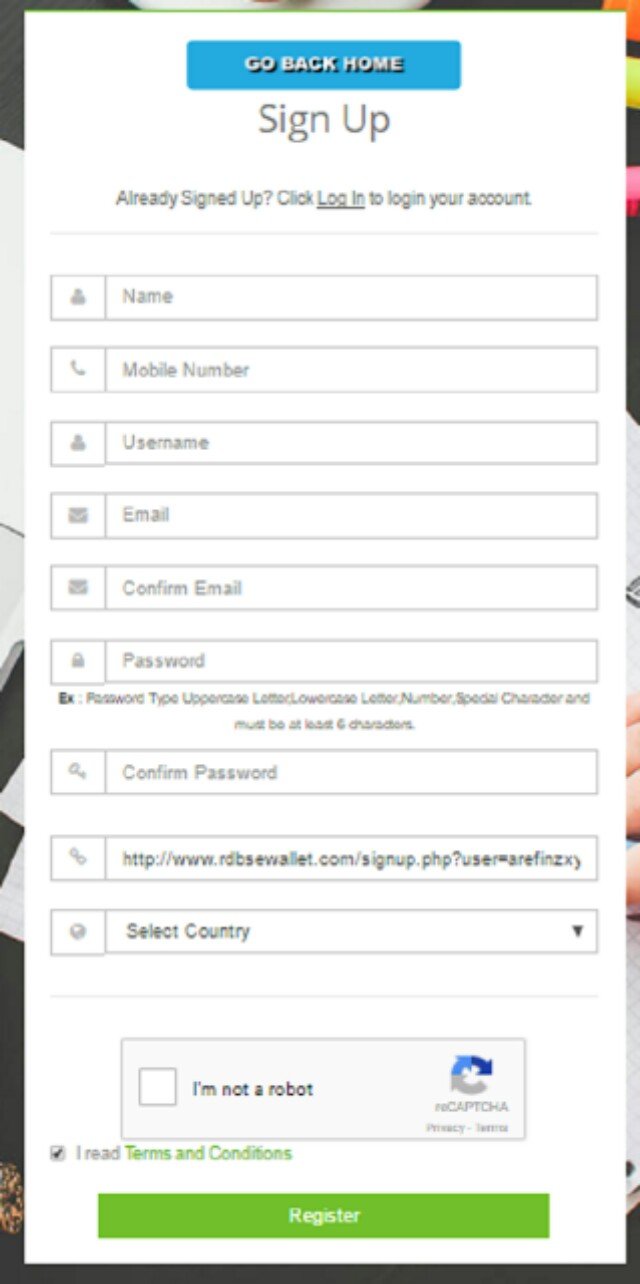Open reCAPTCHA Privacy link
This screenshot has width=640, height=1284.
tap(443, 1127)
